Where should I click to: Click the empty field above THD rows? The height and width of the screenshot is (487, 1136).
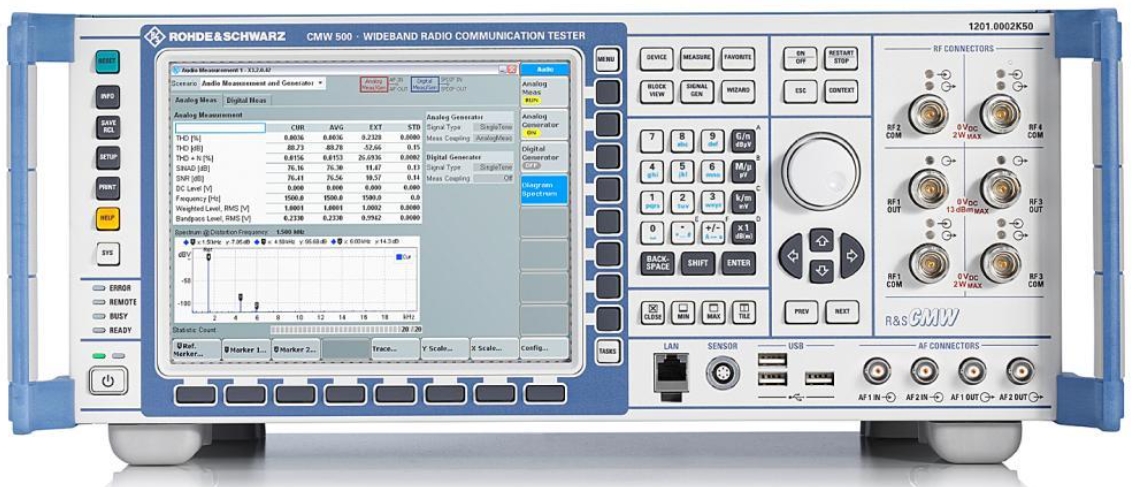tap(220, 128)
